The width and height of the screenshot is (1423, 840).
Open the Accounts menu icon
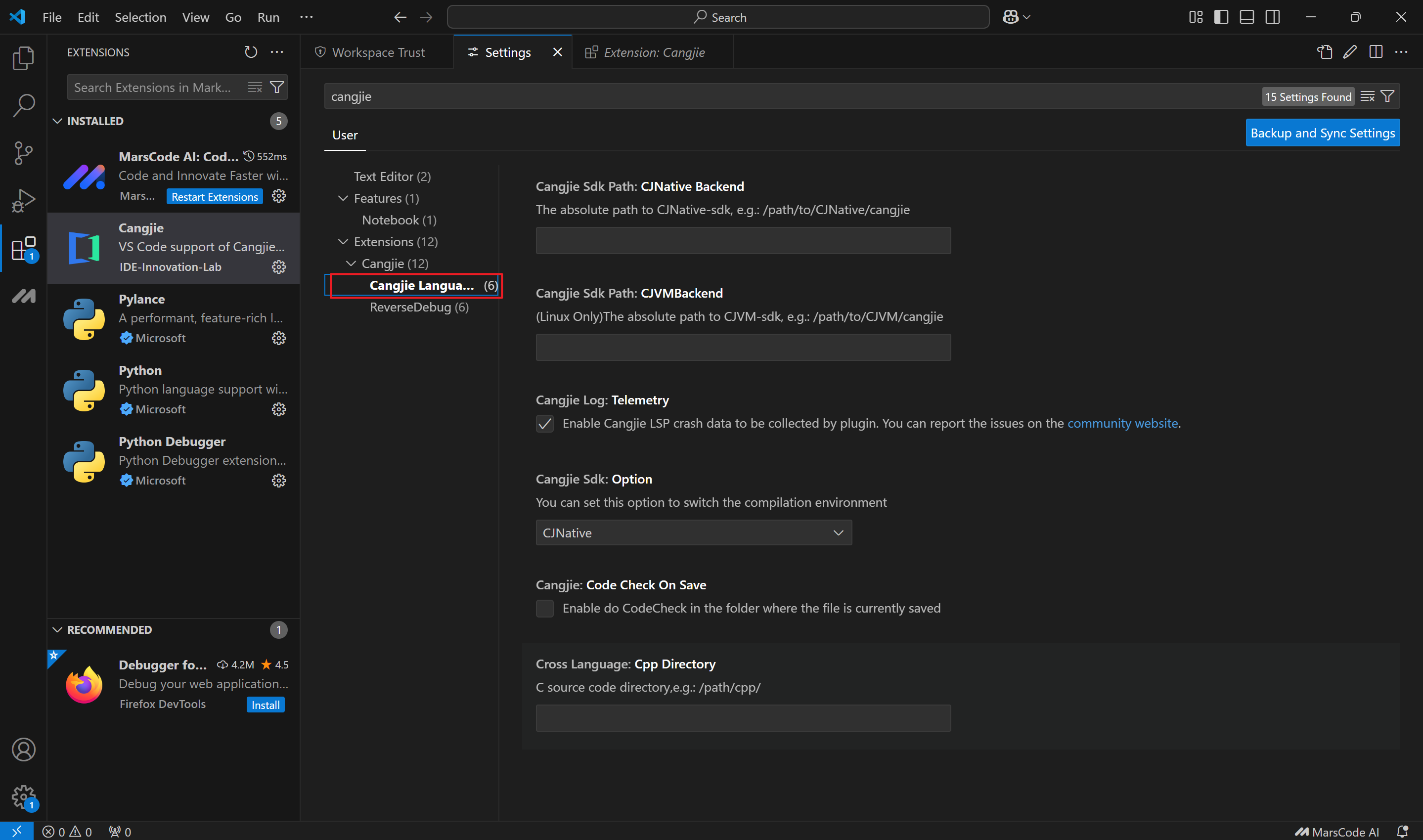(x=23, y=750)
